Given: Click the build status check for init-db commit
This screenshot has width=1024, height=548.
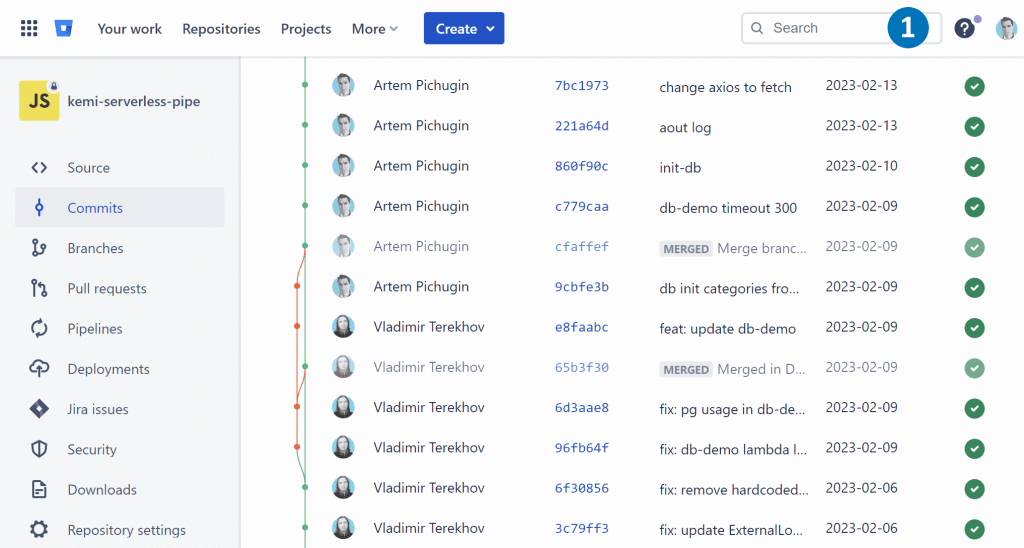Looking at the screenshot, I should click(974, 167).
